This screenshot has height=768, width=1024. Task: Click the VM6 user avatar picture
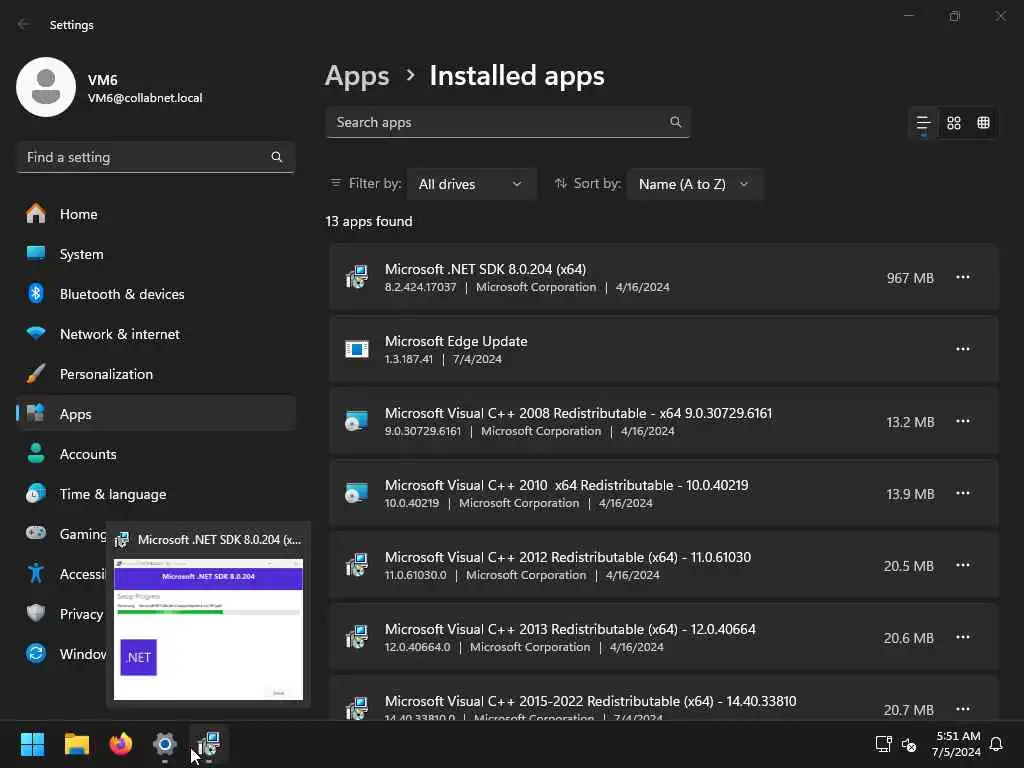[46, 87]
